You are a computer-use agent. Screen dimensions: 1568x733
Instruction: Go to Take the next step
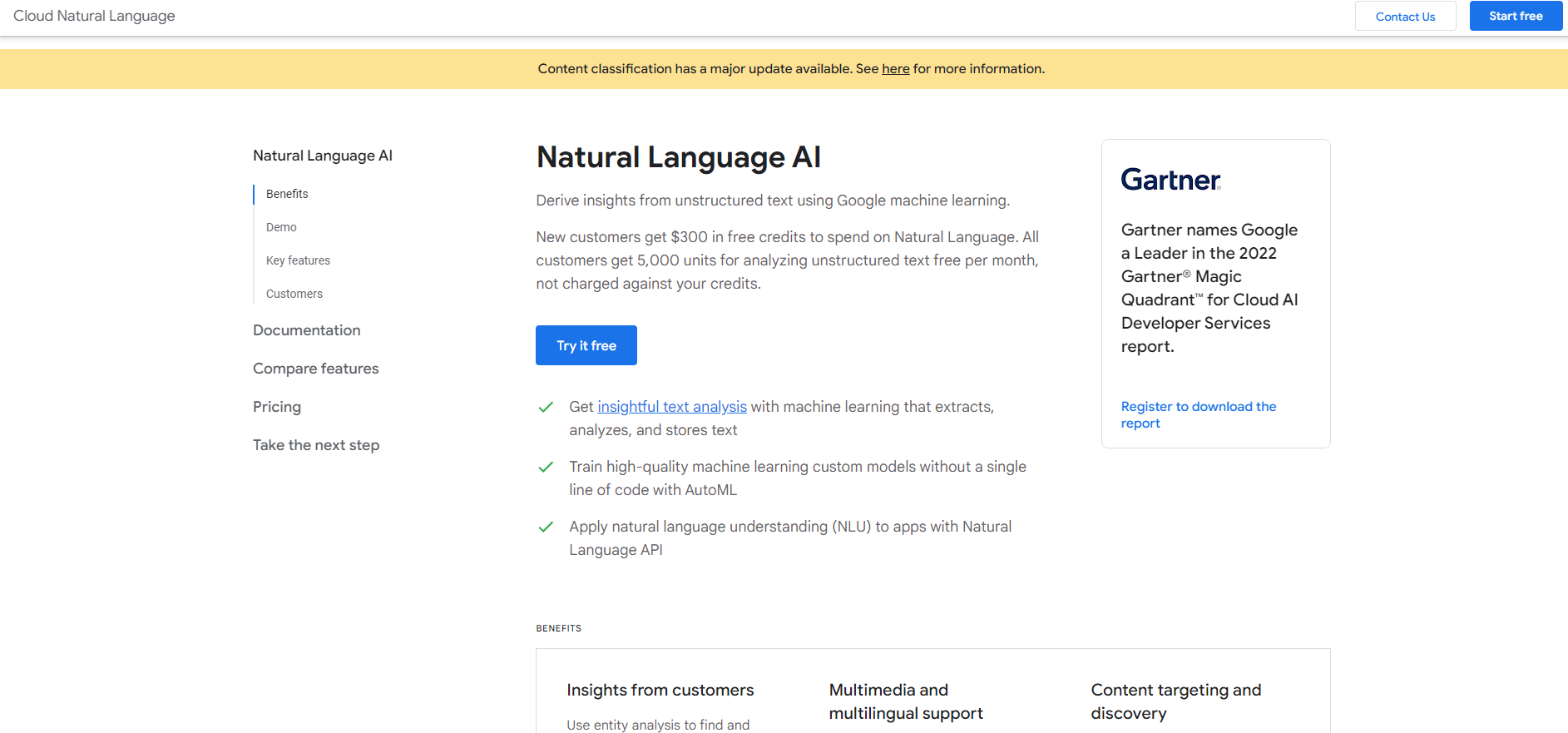click(316, 445)
